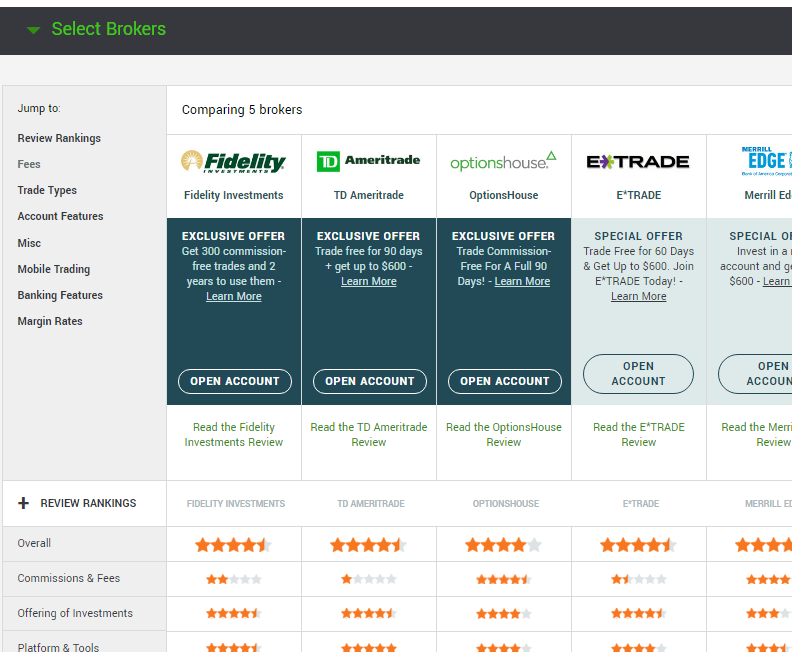Click E*TRADE's Overall star rating
The image size is (792, 652).
tap(638, 545)
